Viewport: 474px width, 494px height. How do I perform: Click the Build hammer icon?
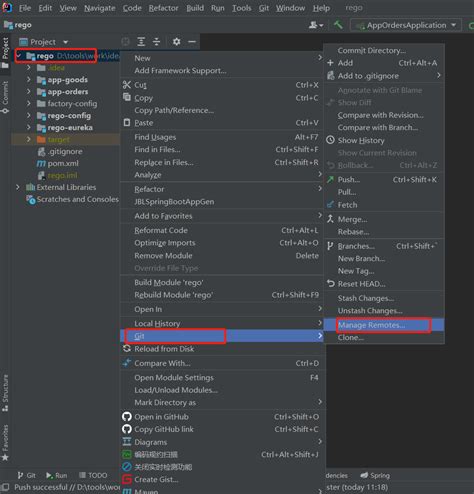(338, 25)
